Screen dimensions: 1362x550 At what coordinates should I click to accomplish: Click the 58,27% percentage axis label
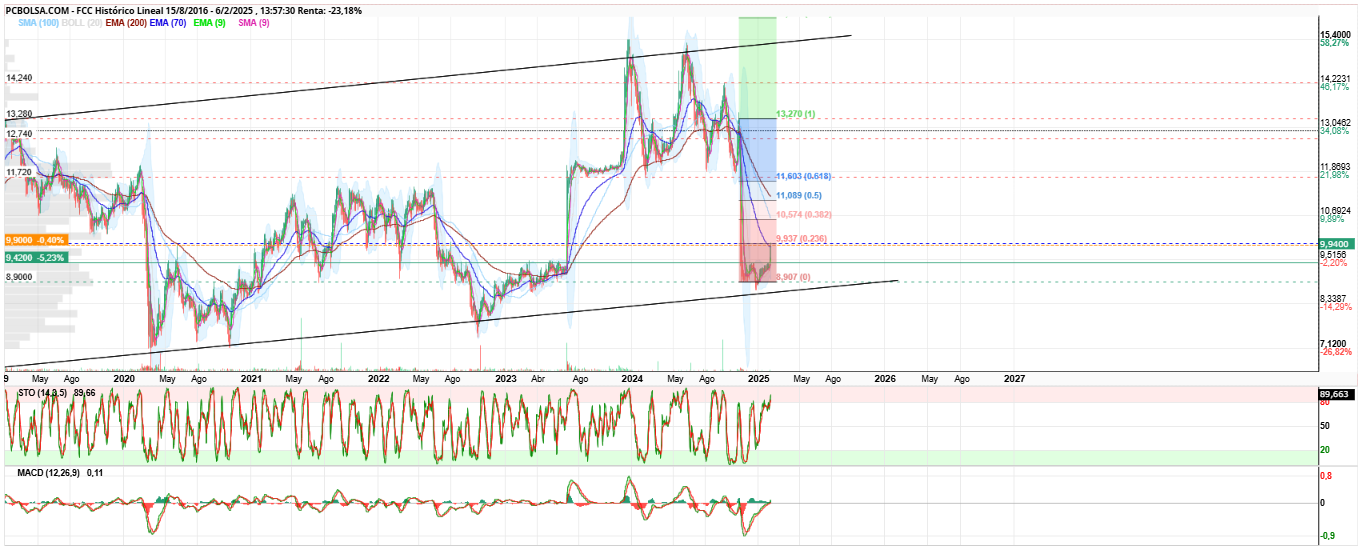(1335, 43)
